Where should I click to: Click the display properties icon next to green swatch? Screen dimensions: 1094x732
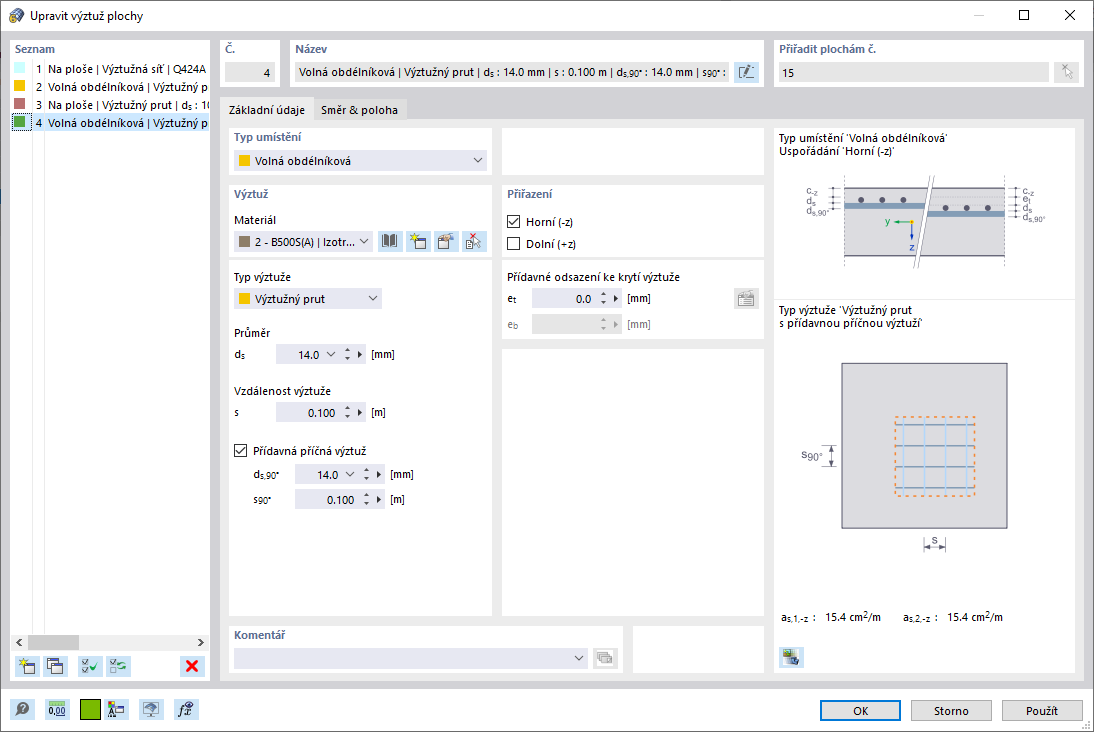[116, 710]
